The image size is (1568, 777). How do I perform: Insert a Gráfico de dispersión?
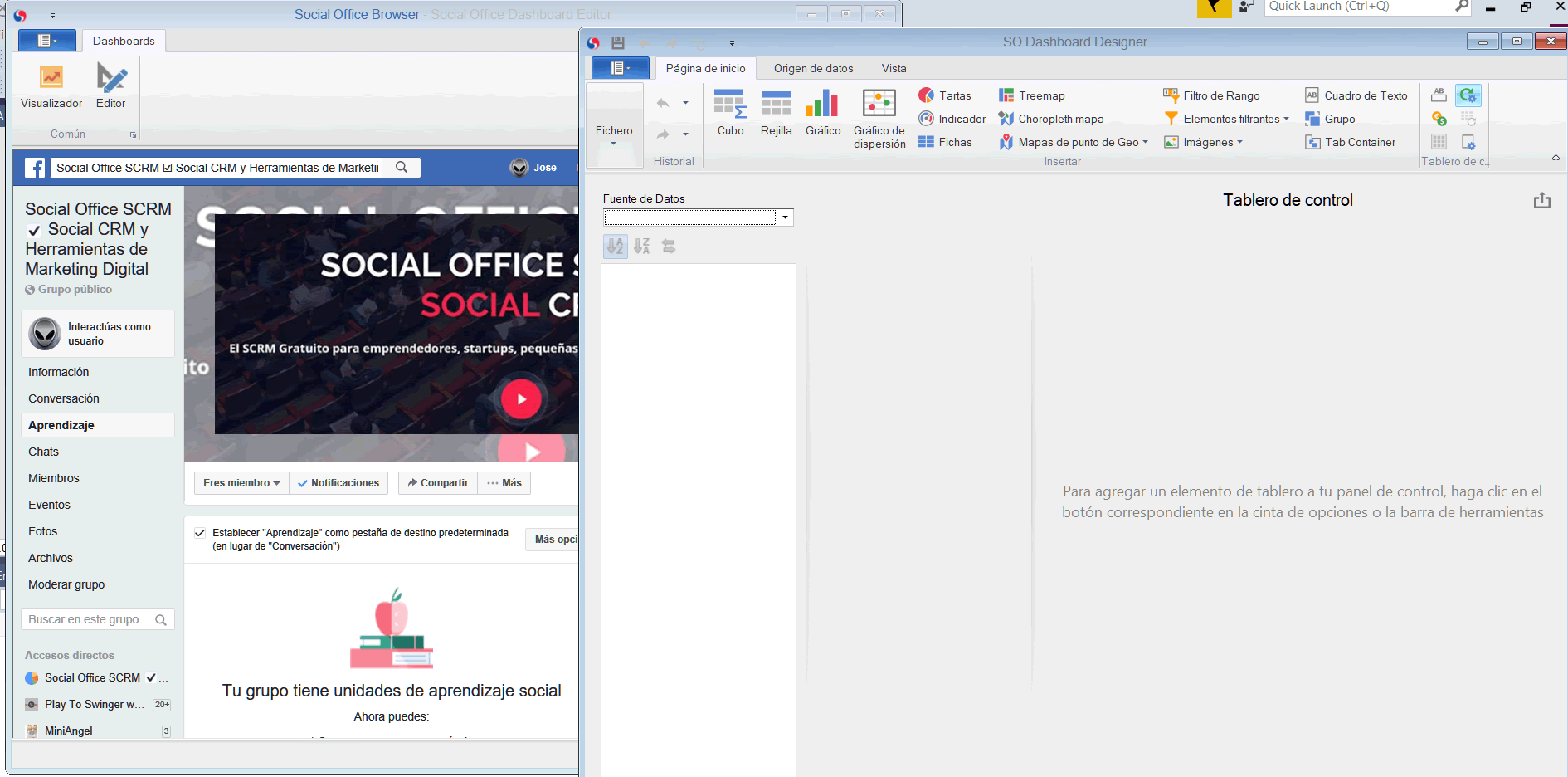pyautogui.click(x=879, y=119)
